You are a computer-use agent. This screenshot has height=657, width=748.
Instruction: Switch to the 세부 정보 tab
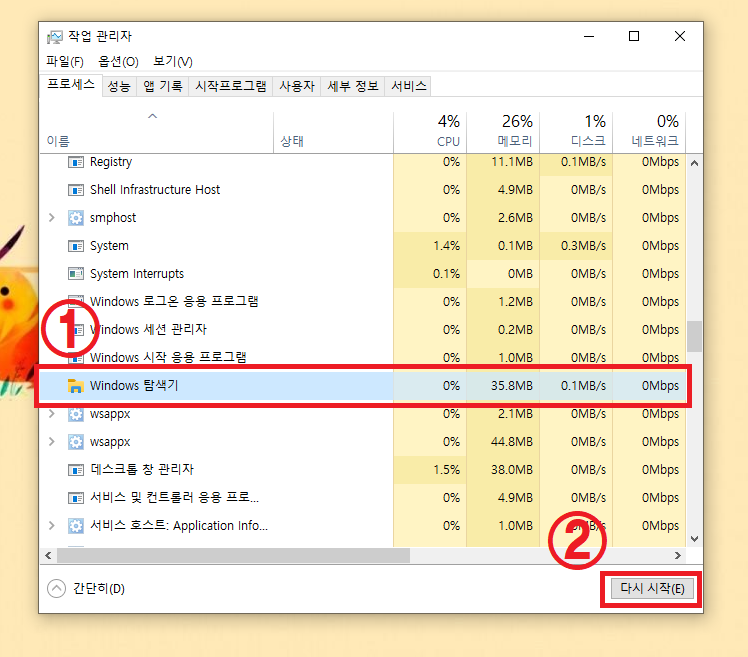pyautogui.click(x=353, y=86)
